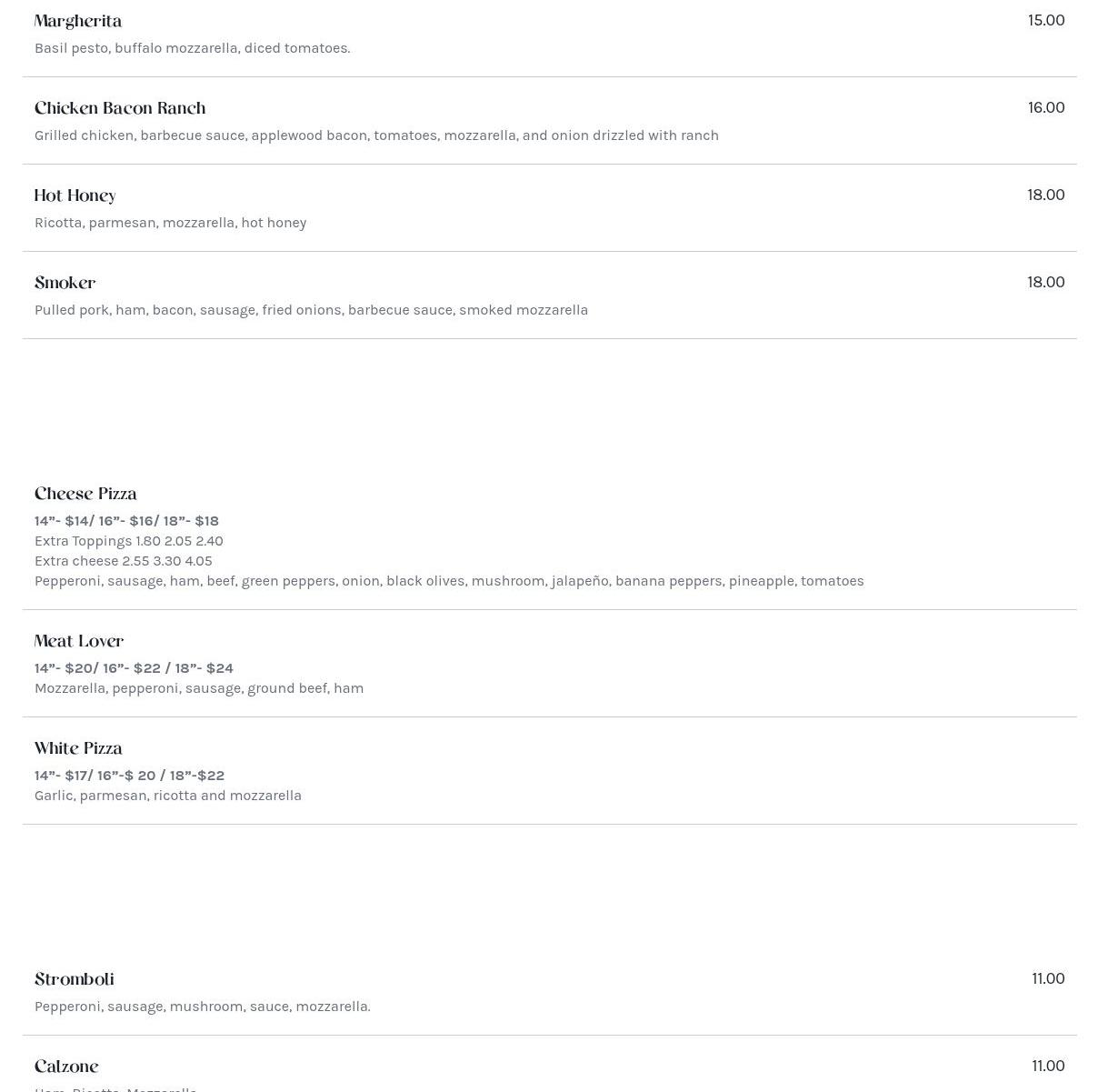This screenshot has width=1118, height=1092.
Task: Select the Meat Lover item name
Action: coord(79,641)
